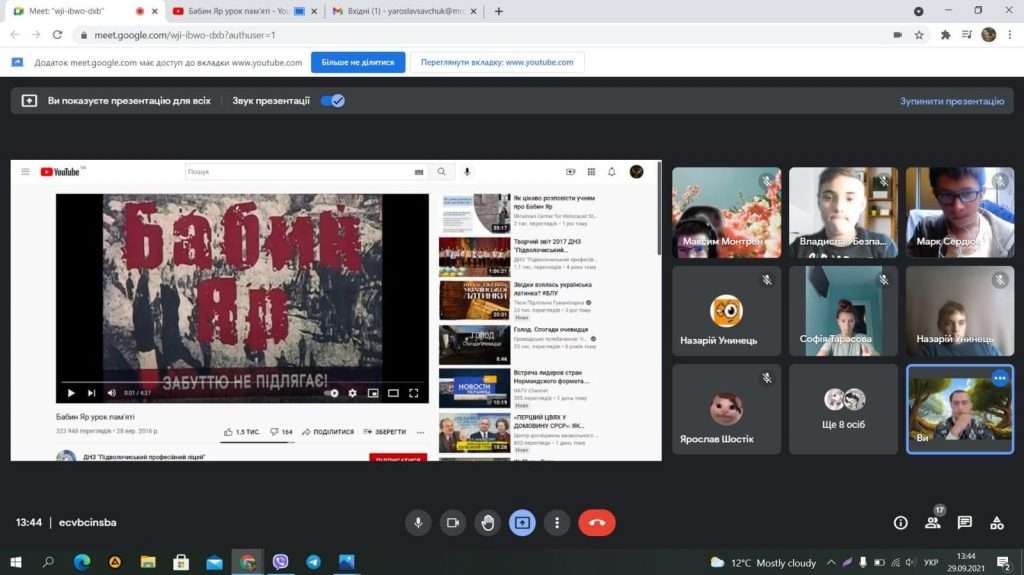Open the in-call chat panel
Image resolution: width=1024 pixels, height=575 pixels.
click(965, 523)
